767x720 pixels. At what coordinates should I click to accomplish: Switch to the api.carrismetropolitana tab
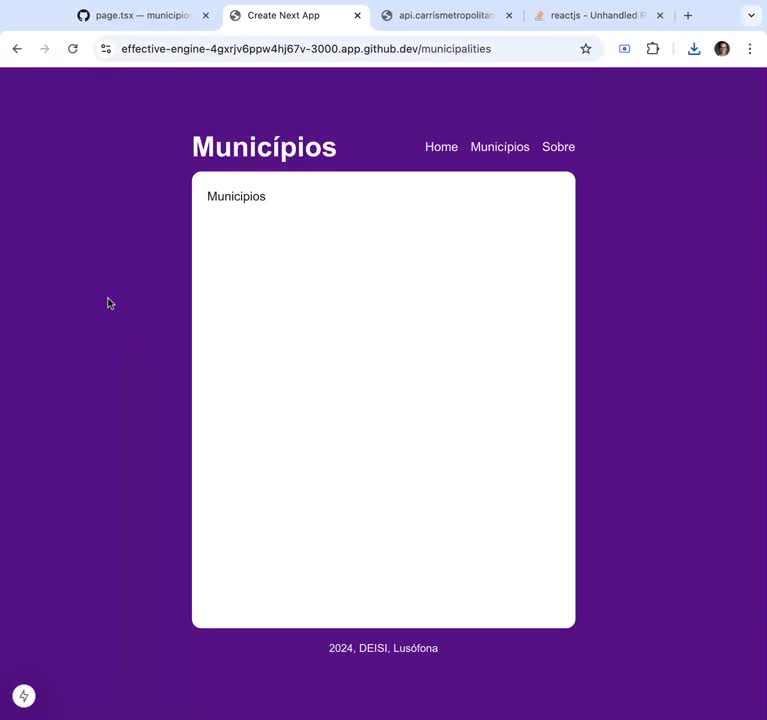[446, 16]
